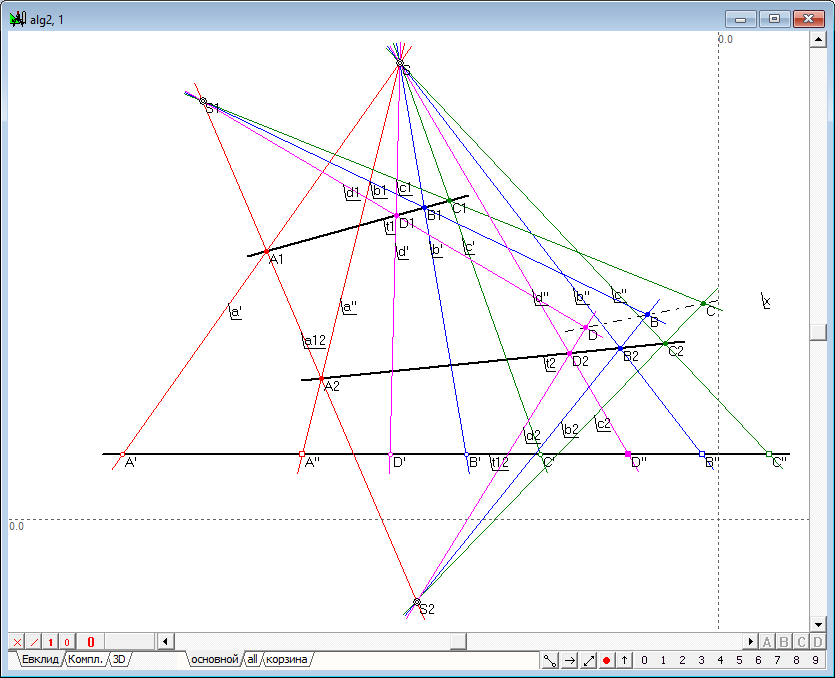Select blue point B2 on line t2
835x678 pixels.
coord(620,348)
